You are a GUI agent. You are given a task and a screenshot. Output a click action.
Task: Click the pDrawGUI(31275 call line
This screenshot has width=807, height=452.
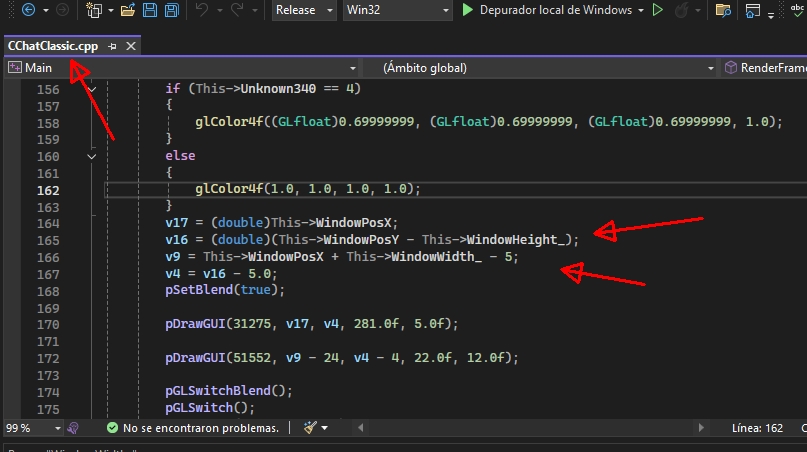[x=311, y=324]
